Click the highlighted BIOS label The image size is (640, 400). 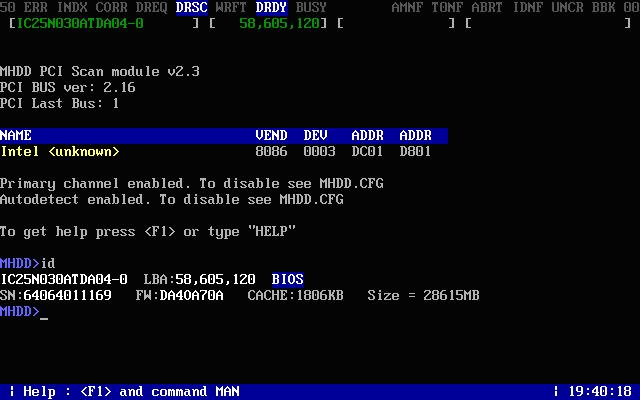(x=287, y=279)
